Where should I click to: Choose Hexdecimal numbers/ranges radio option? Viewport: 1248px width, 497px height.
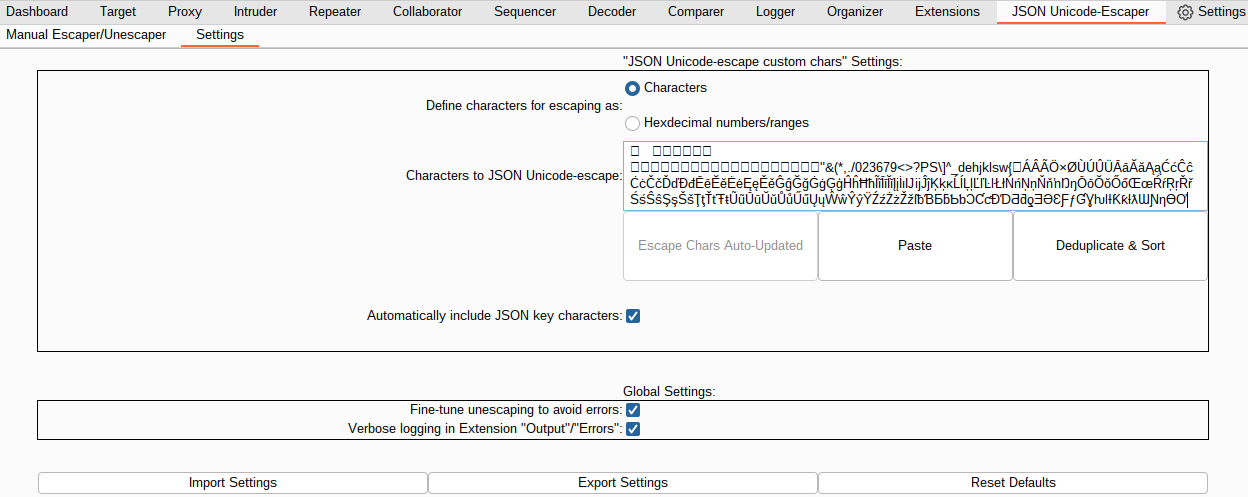[x=632, y=123]
